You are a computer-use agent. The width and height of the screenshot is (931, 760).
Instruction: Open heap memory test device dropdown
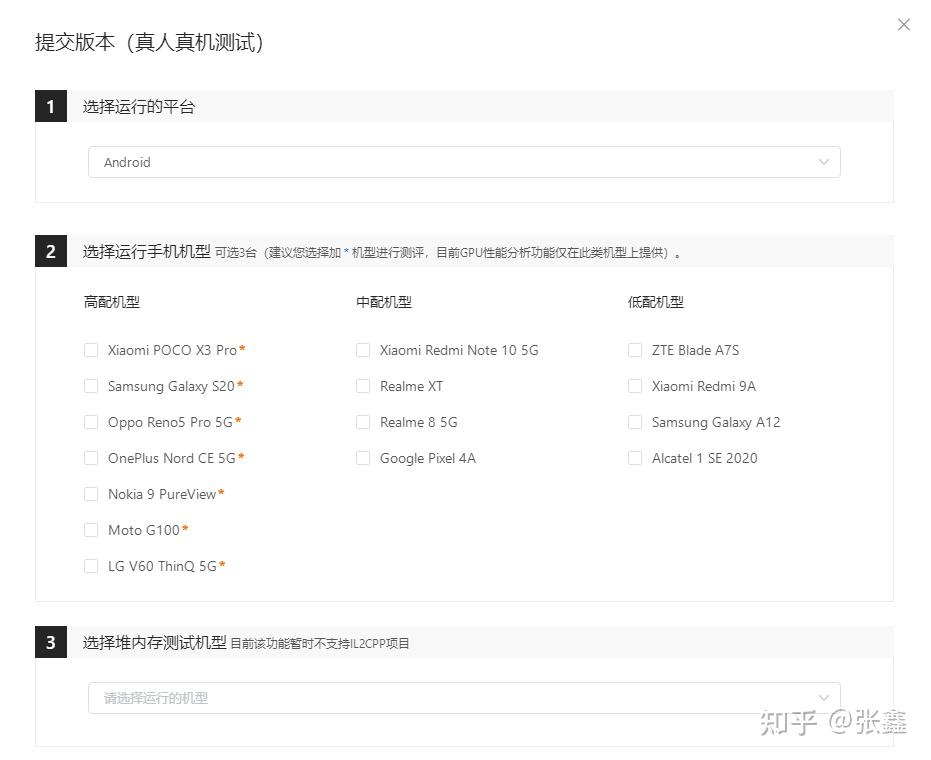464,698
